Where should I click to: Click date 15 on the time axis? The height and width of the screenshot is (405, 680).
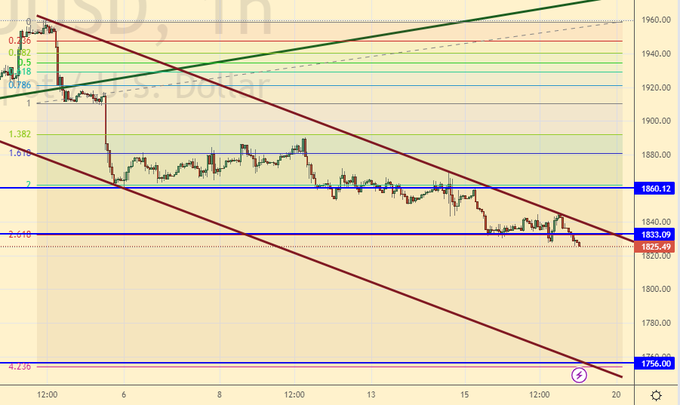pos(464,395)
